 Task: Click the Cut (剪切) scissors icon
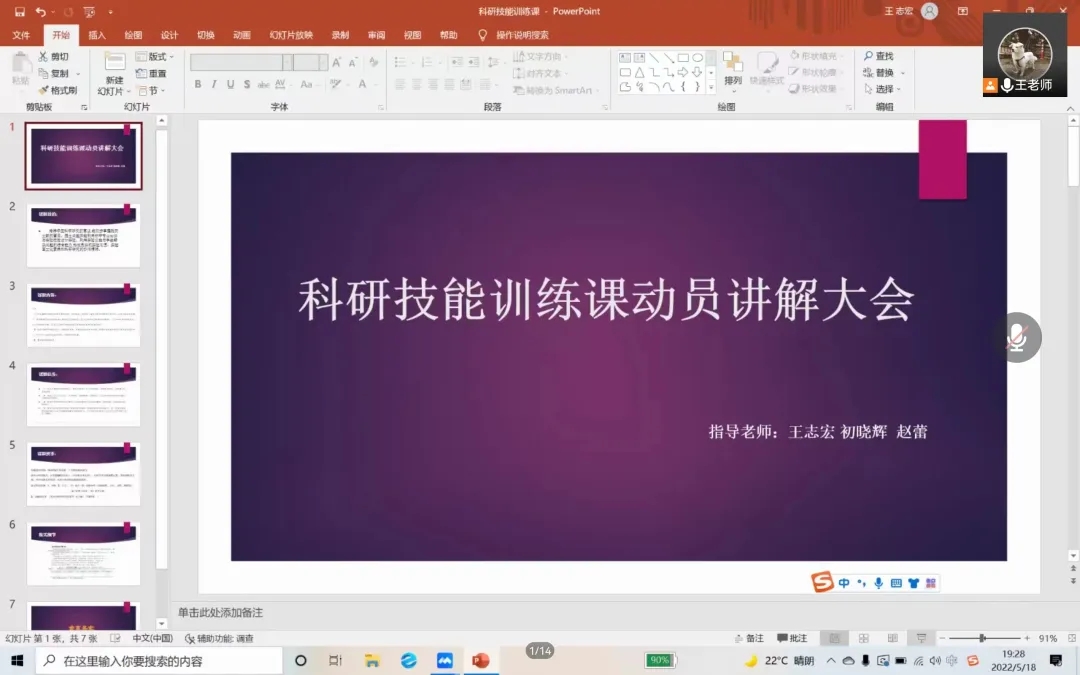pos(44,57)
